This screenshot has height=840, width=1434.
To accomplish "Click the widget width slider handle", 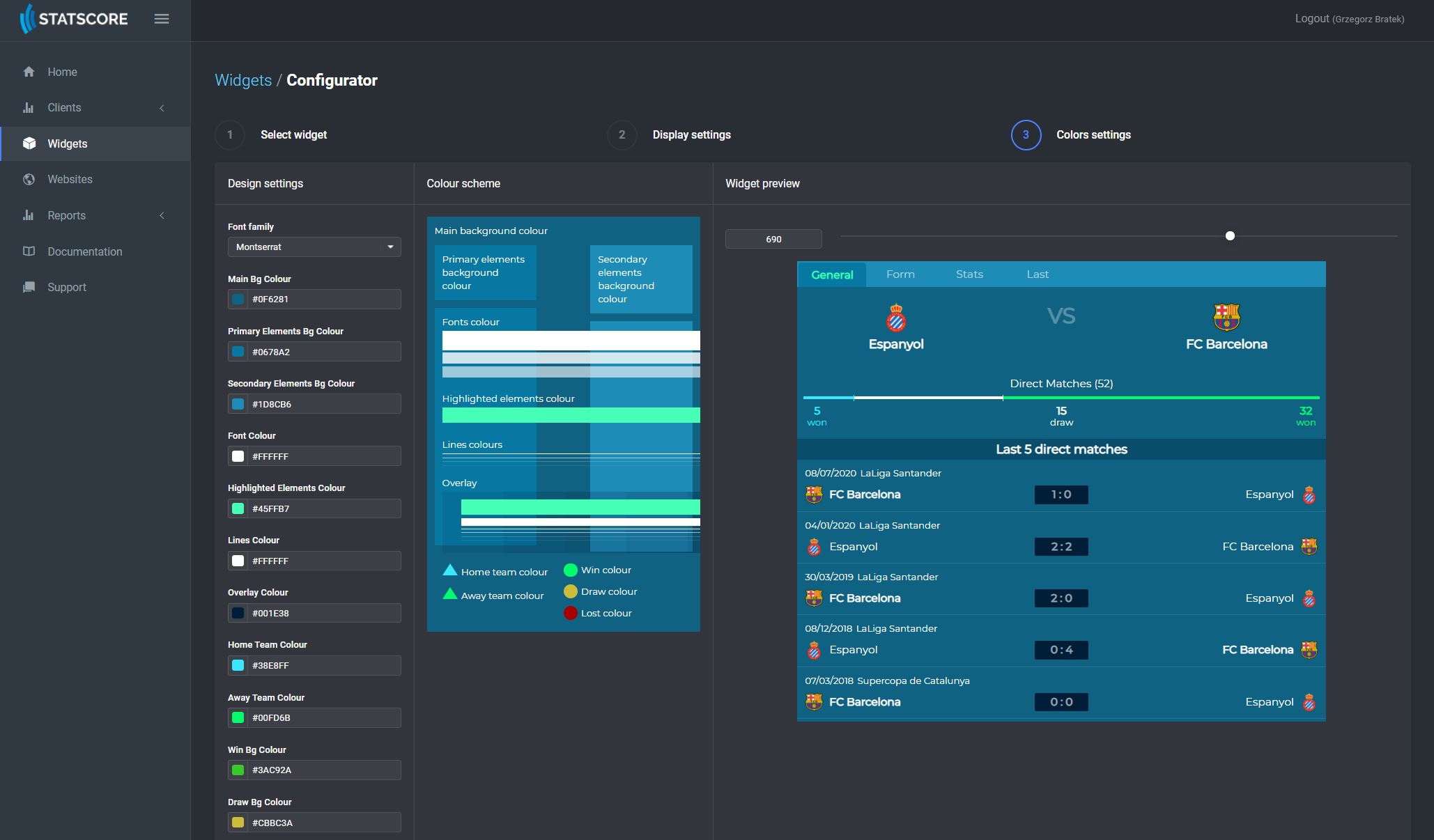I will pos(1230,236).
